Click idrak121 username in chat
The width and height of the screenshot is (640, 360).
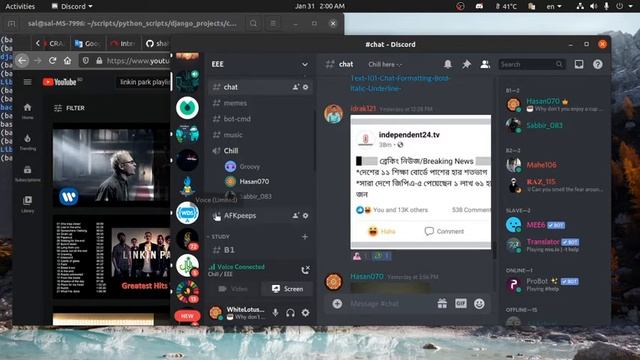(363, 109)
